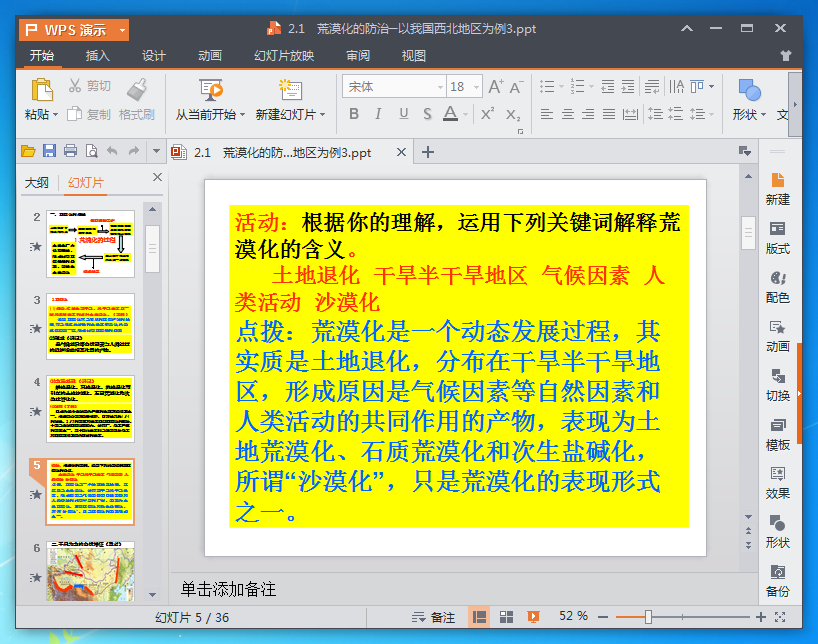Toggle underline formatting
This screenshot has width=818, height=644.
click(x=403, y=114)
